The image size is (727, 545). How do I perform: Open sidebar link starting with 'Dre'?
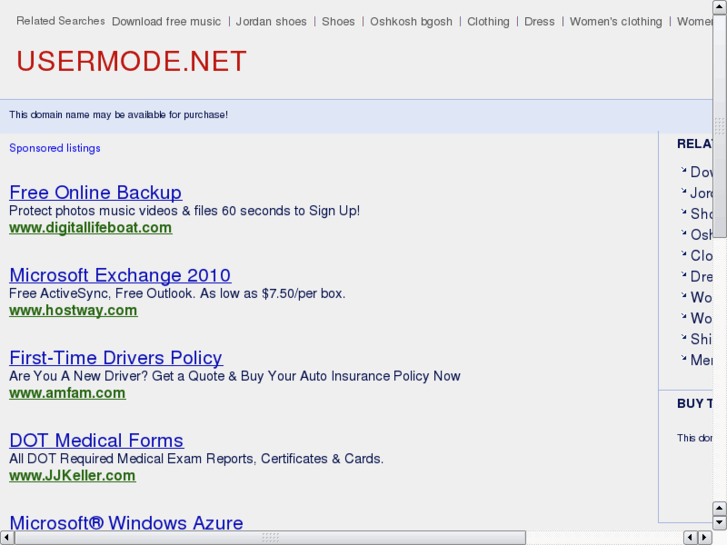click(x=701, y=276)
